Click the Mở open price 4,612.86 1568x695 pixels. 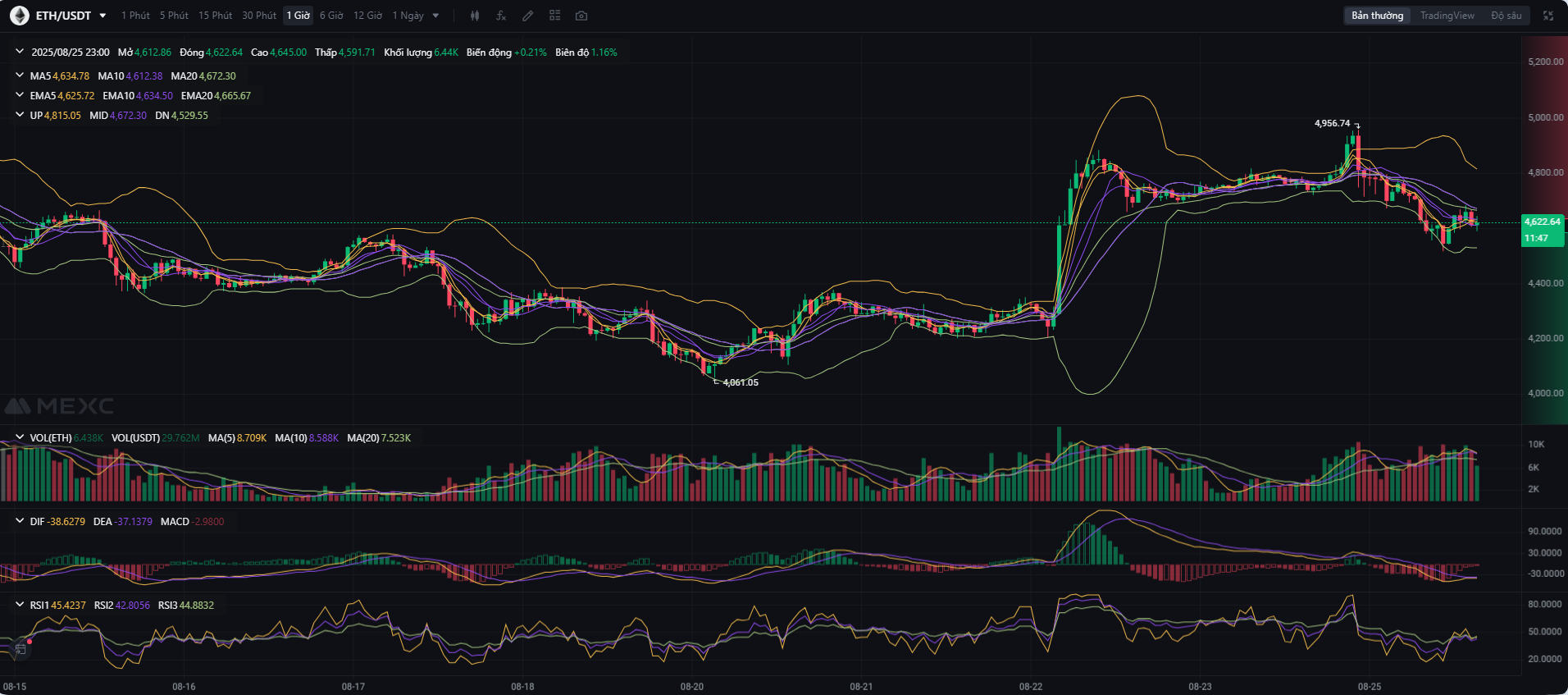[x=153, y=52]
